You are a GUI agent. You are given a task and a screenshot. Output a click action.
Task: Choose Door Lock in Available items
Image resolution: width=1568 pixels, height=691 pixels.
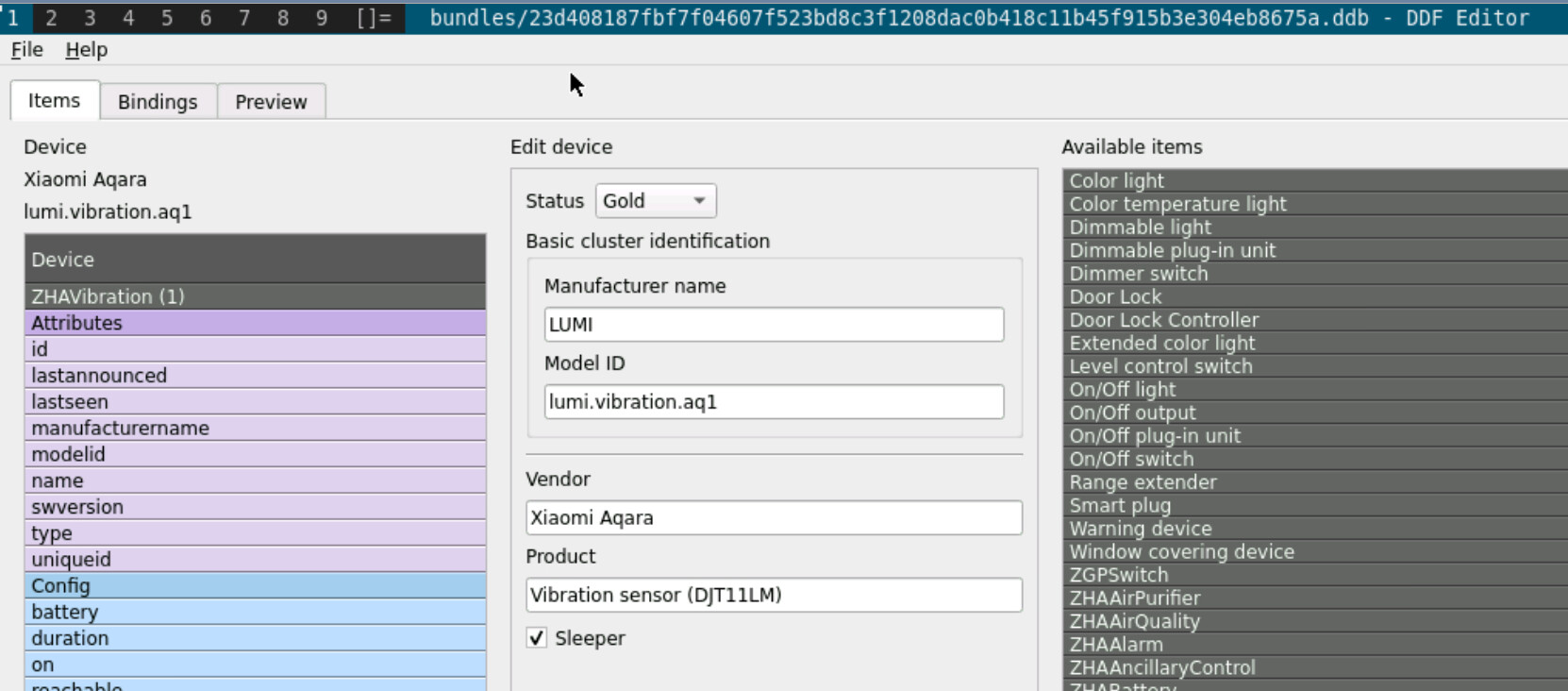point(1315,297)
